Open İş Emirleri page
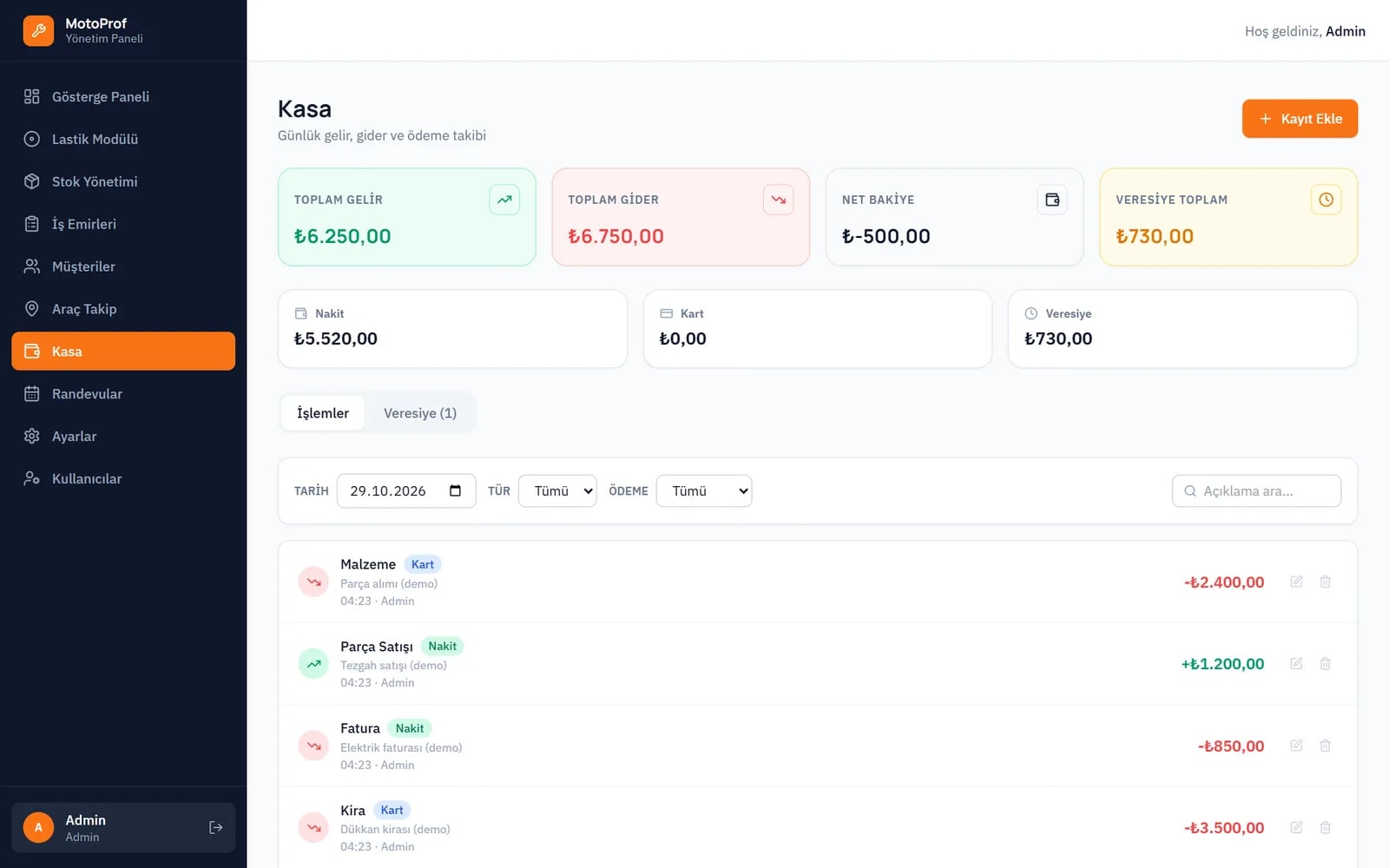This screenshot has height=868, width=1389. point(123,224)
